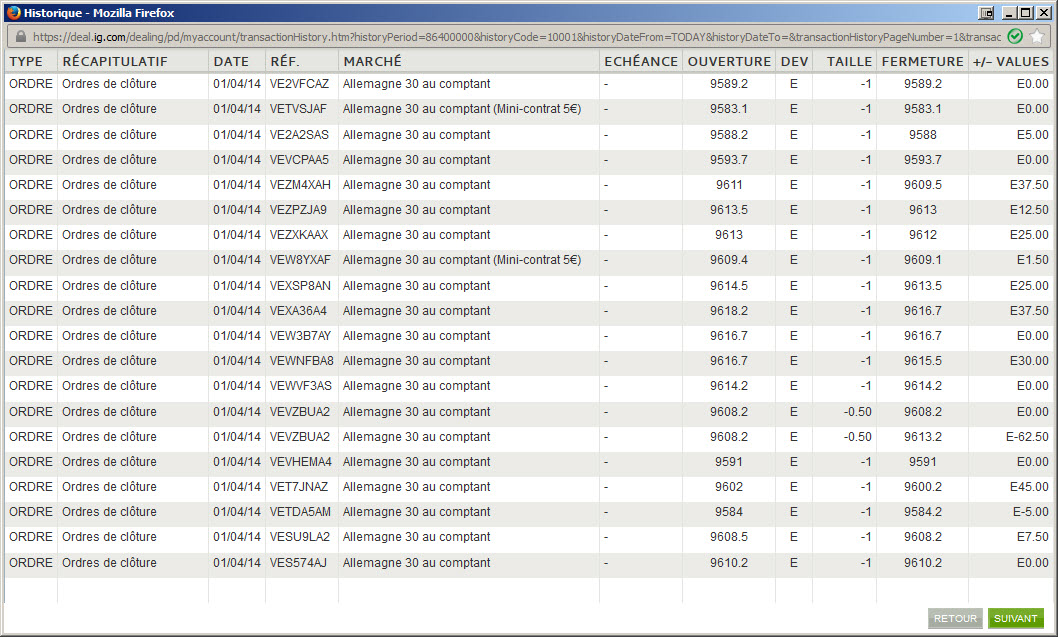Screen dimensions: 1058x637
Task: Click the Firefox logo in title bar
Action: (x=13, y=13)
